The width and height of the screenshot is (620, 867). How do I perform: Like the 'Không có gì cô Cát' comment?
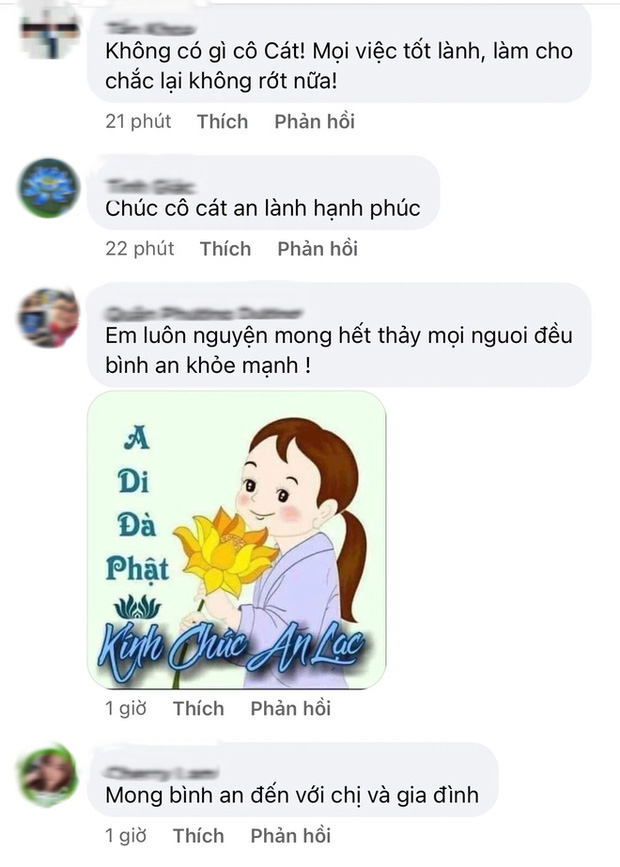(x=222, y=122)
